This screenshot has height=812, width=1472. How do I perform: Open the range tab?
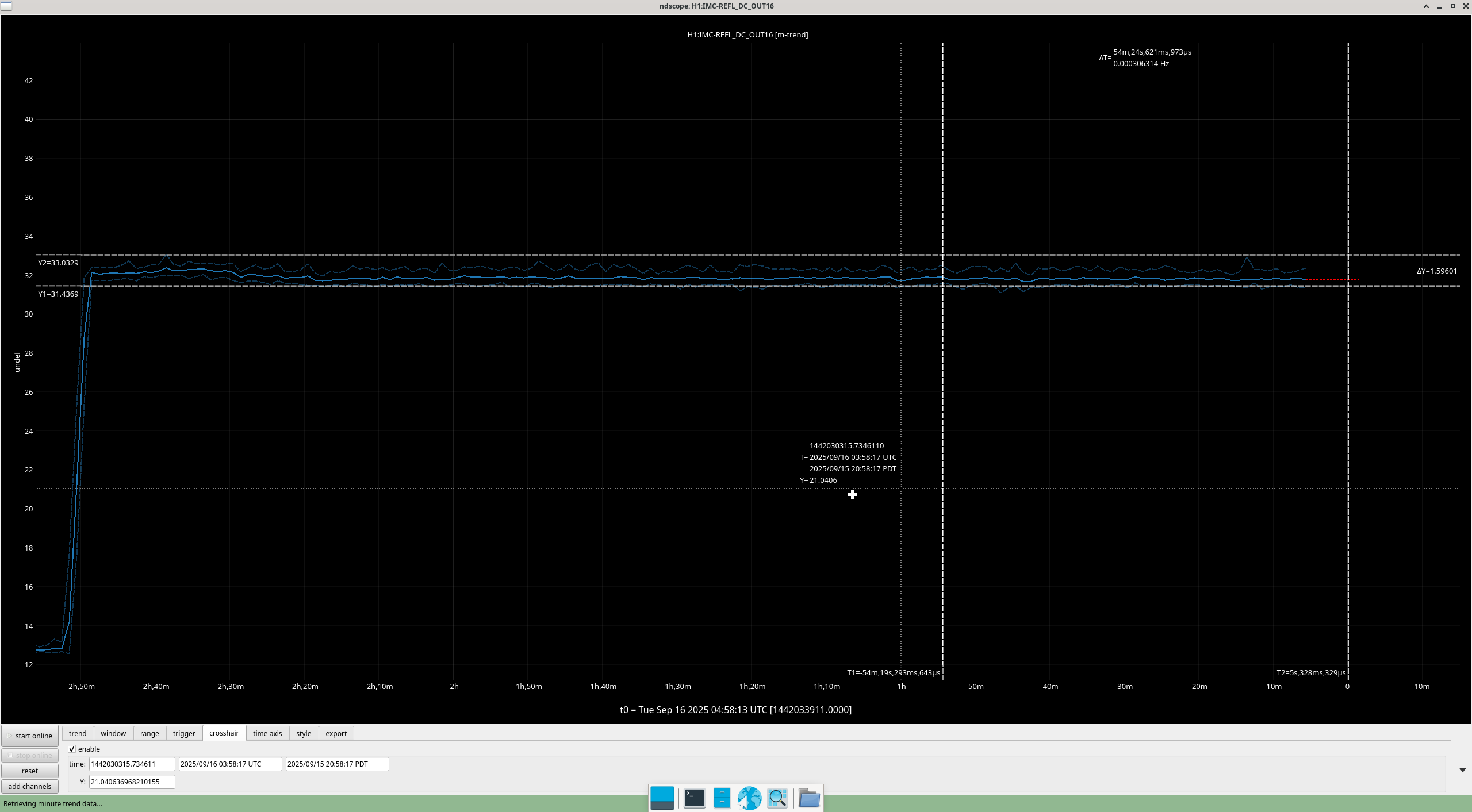pos(149,733)
